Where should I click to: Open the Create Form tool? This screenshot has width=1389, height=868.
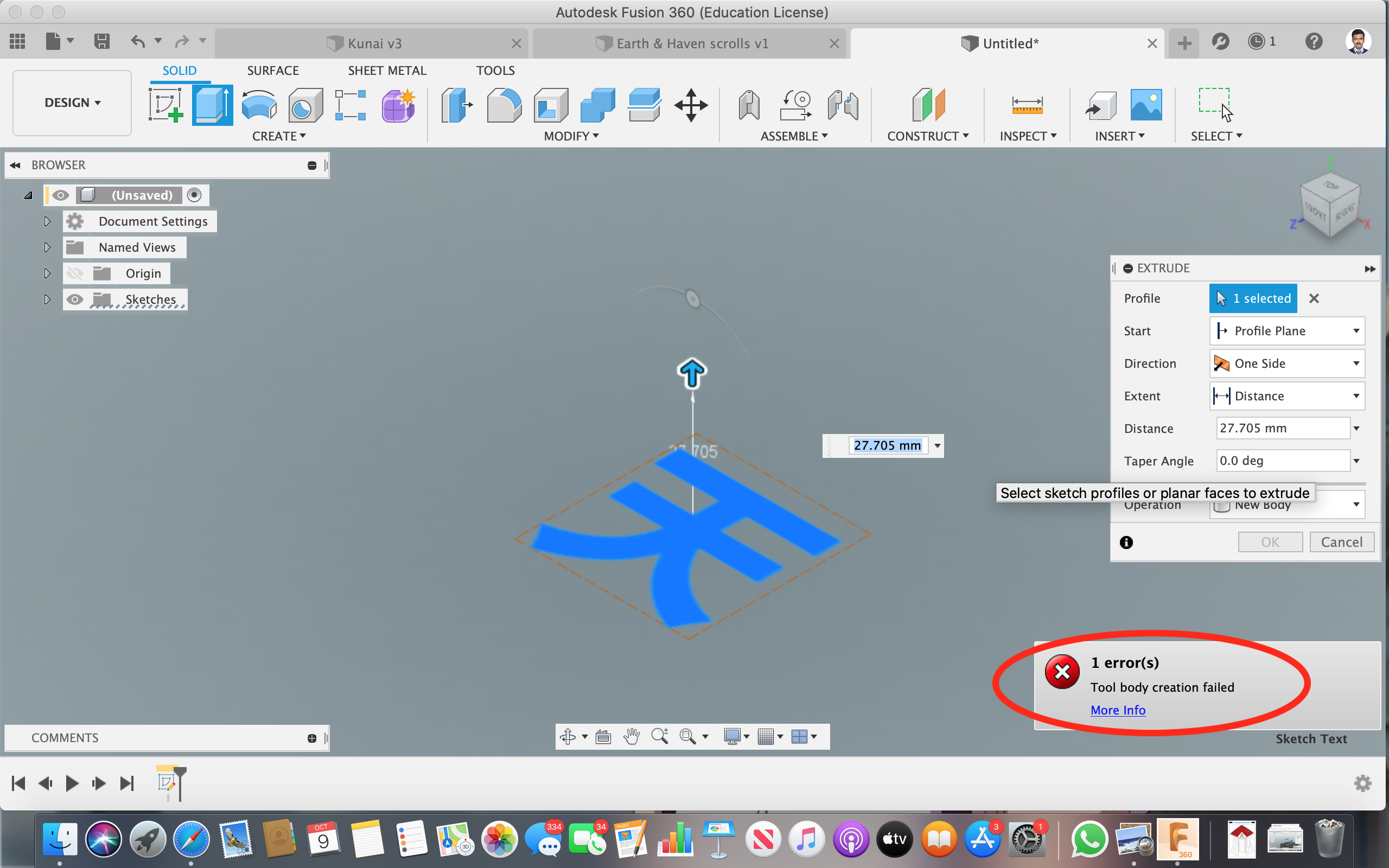tap(398, 105)
